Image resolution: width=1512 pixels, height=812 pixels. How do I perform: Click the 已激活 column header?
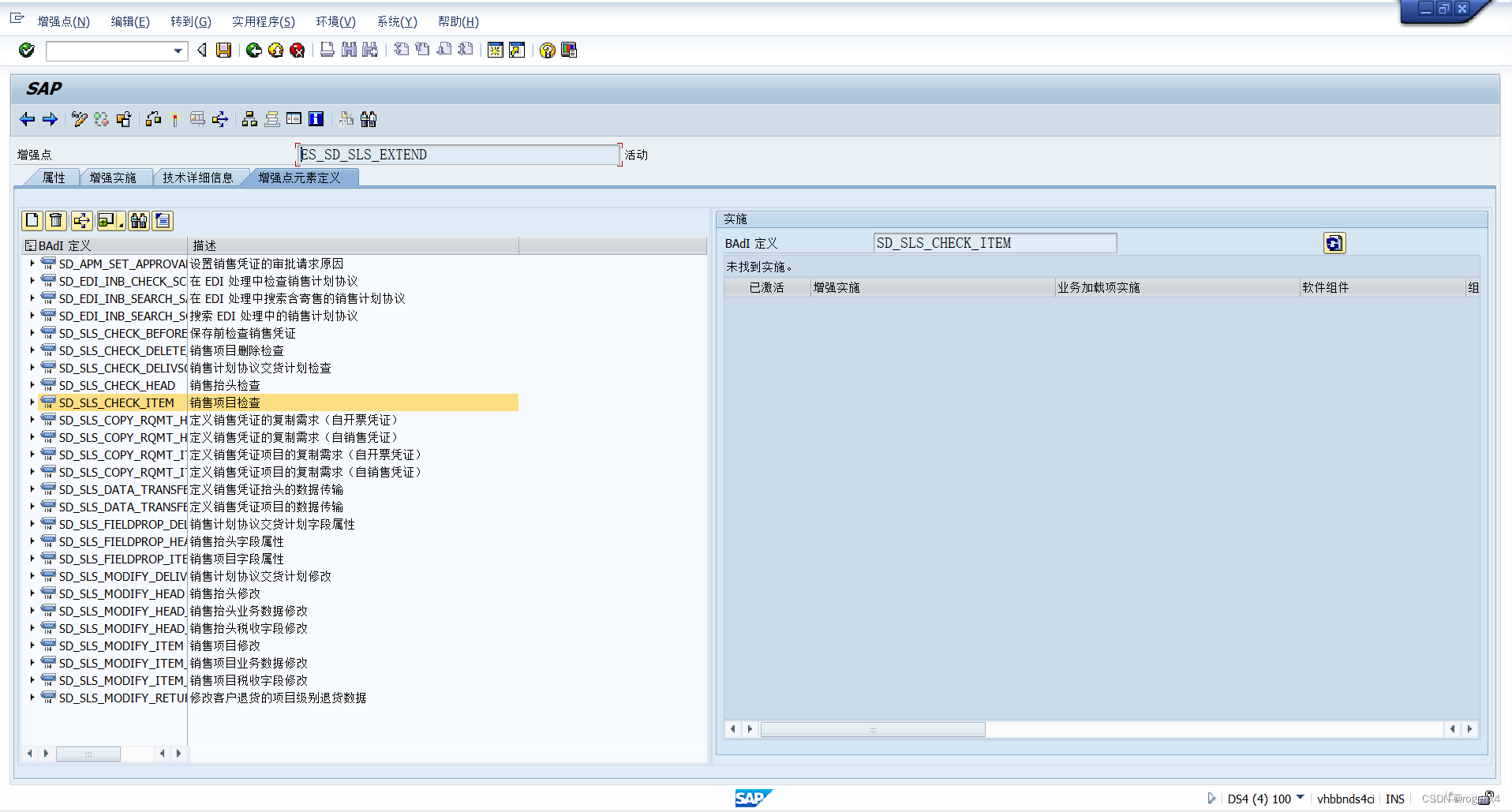[x=768, y=287]
